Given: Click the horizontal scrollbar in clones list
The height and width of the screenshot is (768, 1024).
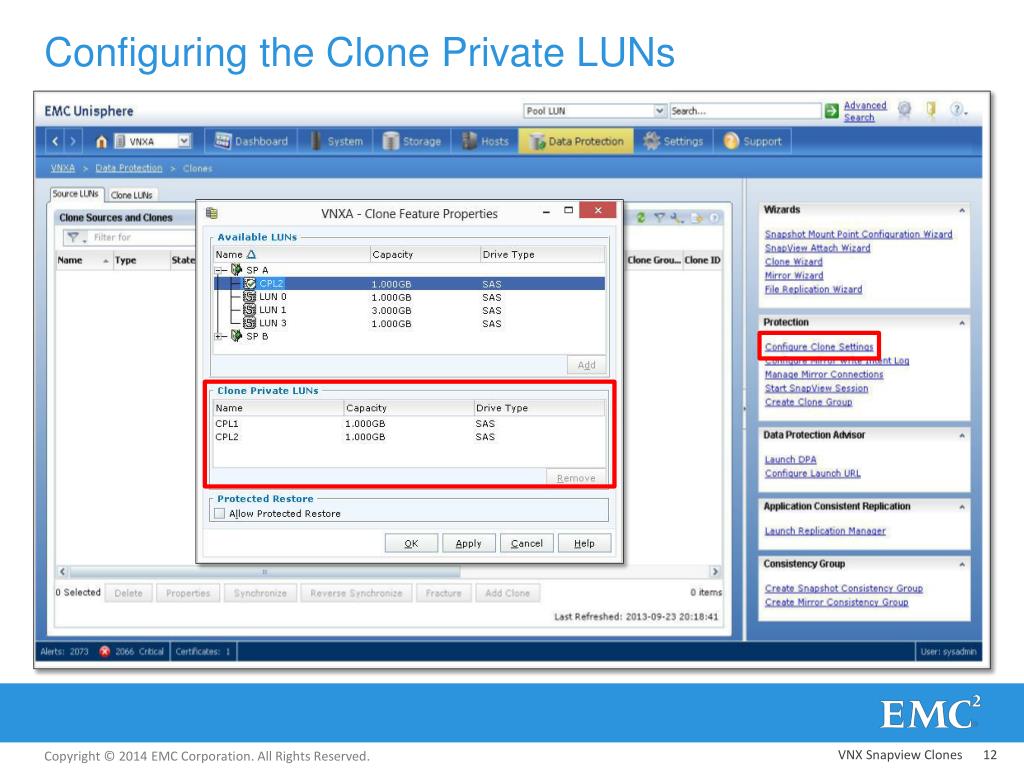Looking at the screenshot, I should point(264,571).
